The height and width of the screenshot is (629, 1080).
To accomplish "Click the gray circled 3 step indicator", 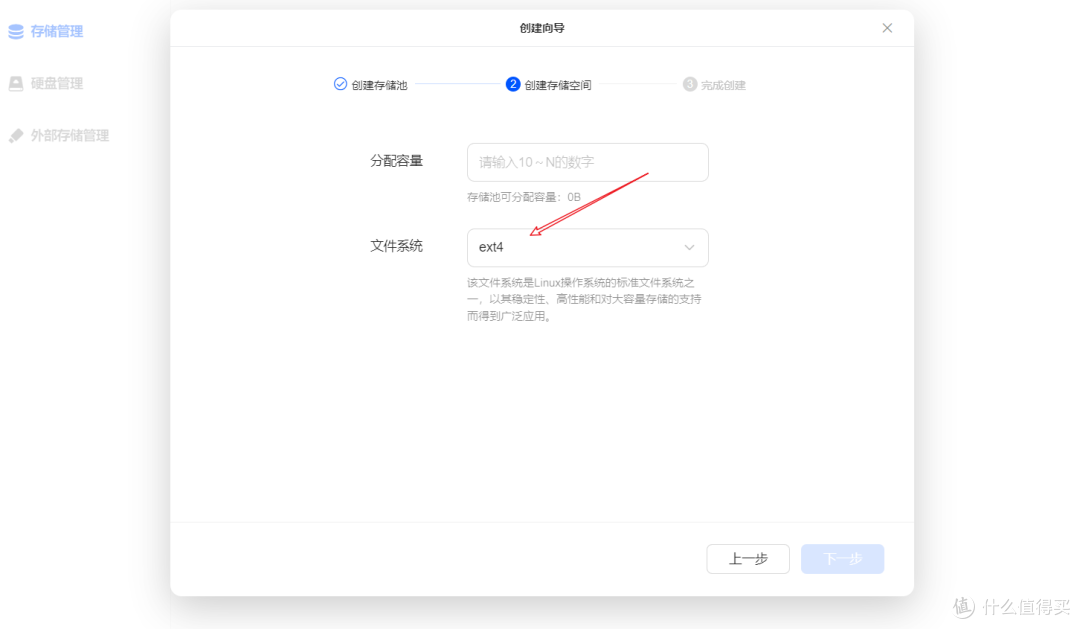I will pos(688,85).
